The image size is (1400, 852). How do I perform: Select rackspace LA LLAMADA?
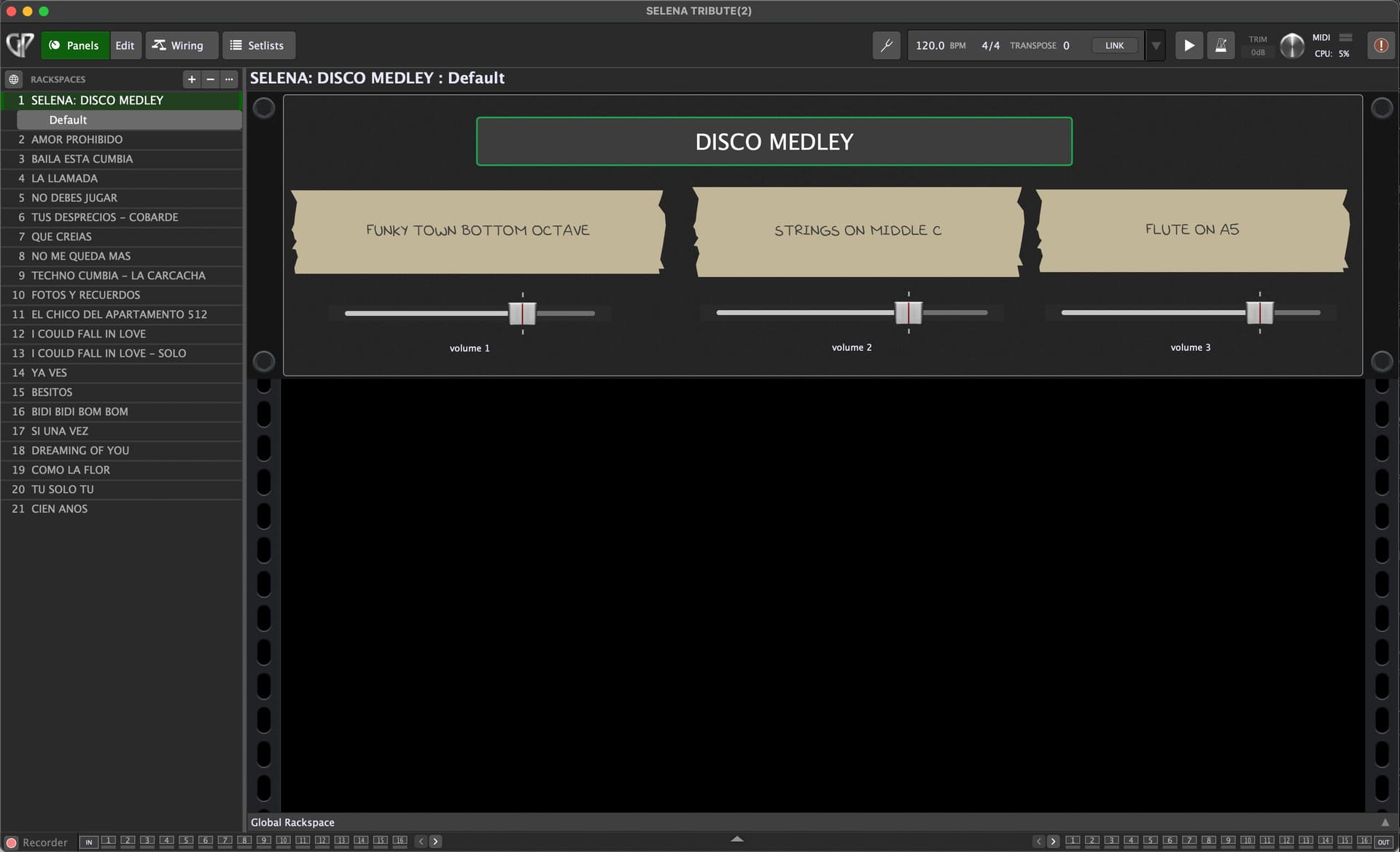(122, 178)
